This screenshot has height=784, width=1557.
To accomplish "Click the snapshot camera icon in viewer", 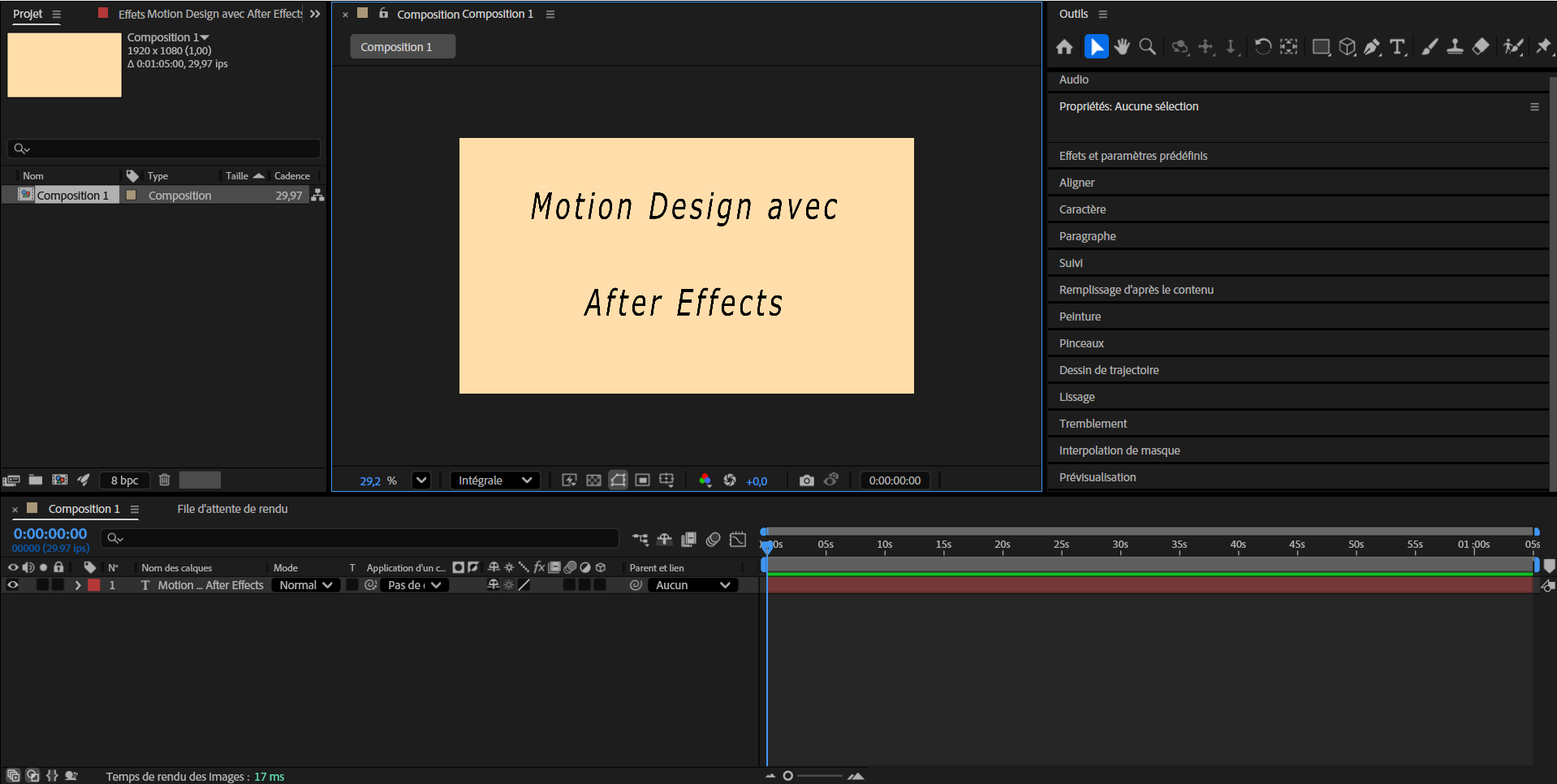I will (806, 480).
